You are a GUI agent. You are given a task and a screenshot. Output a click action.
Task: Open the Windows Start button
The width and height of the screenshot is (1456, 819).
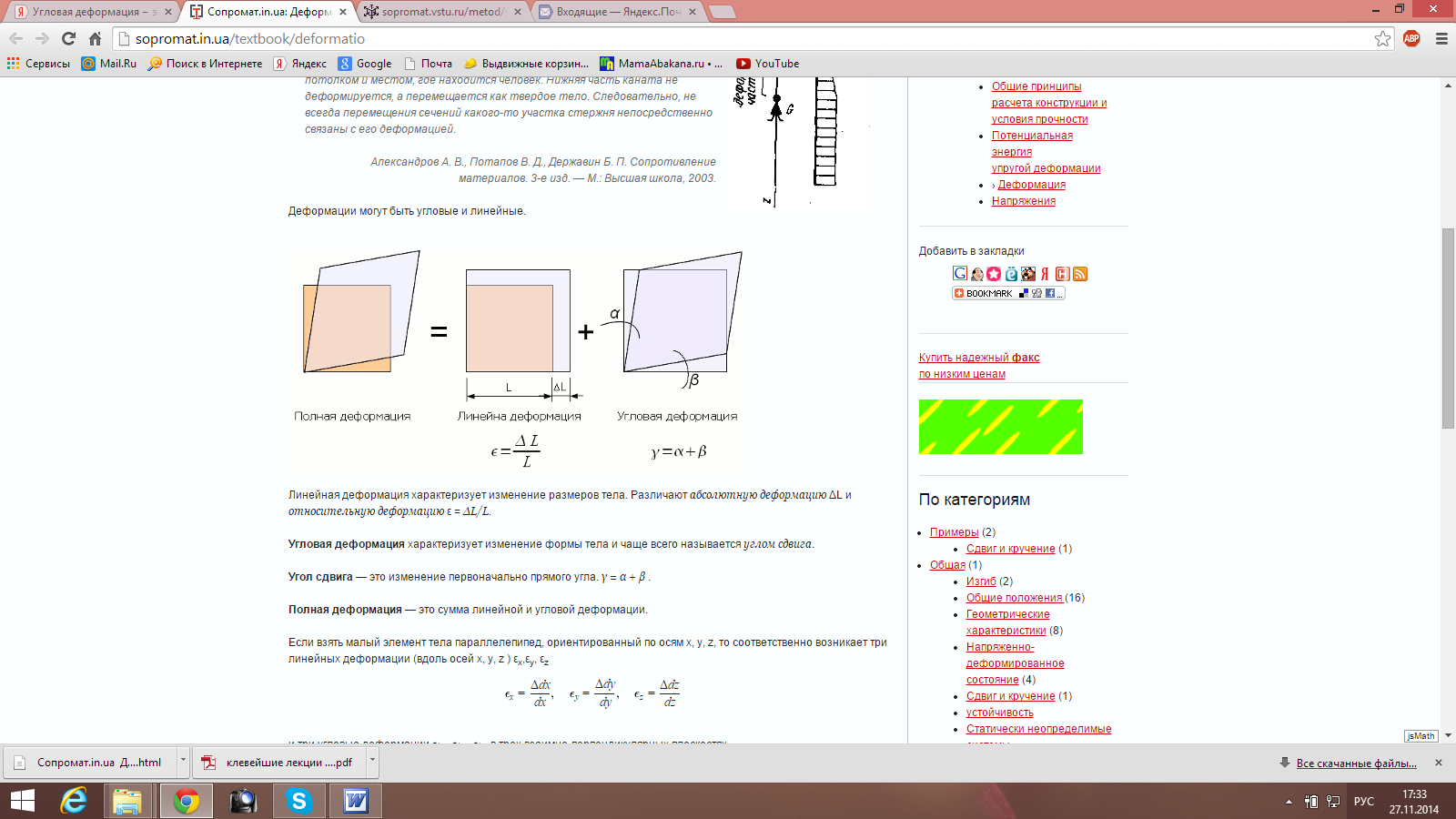pyautogui.click(x=22, y=801)
